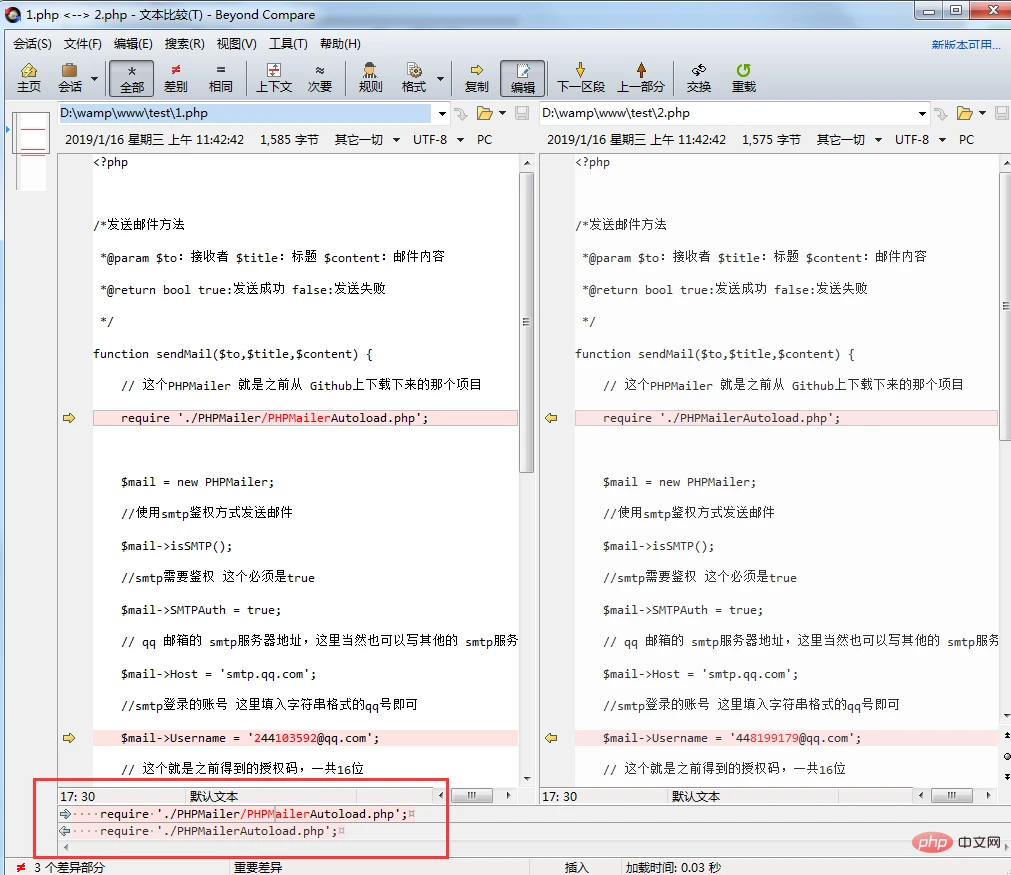Open the 主页 (Home) toolbar icon
Viewport: 1011px width, 875px height.
tap(29, 78)
